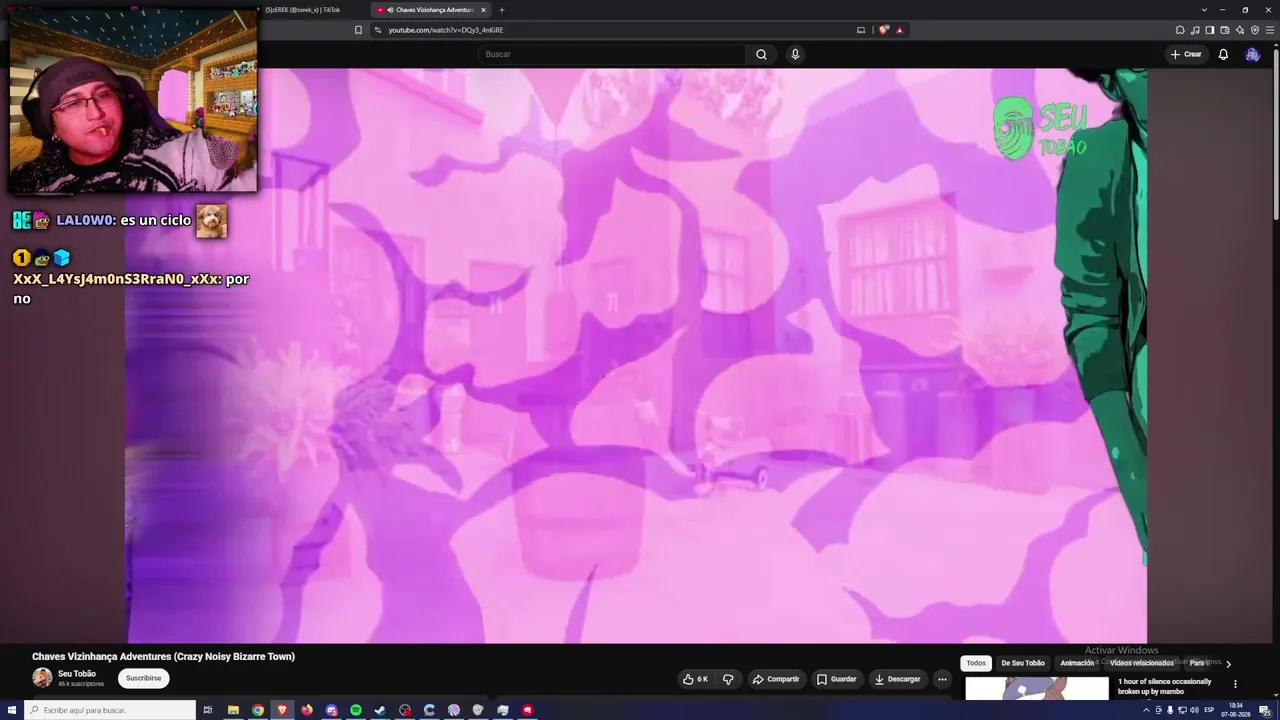Screen dimensions: 1280x720
Task: Save video with Guardar button
Action: [x=836, y=679]
